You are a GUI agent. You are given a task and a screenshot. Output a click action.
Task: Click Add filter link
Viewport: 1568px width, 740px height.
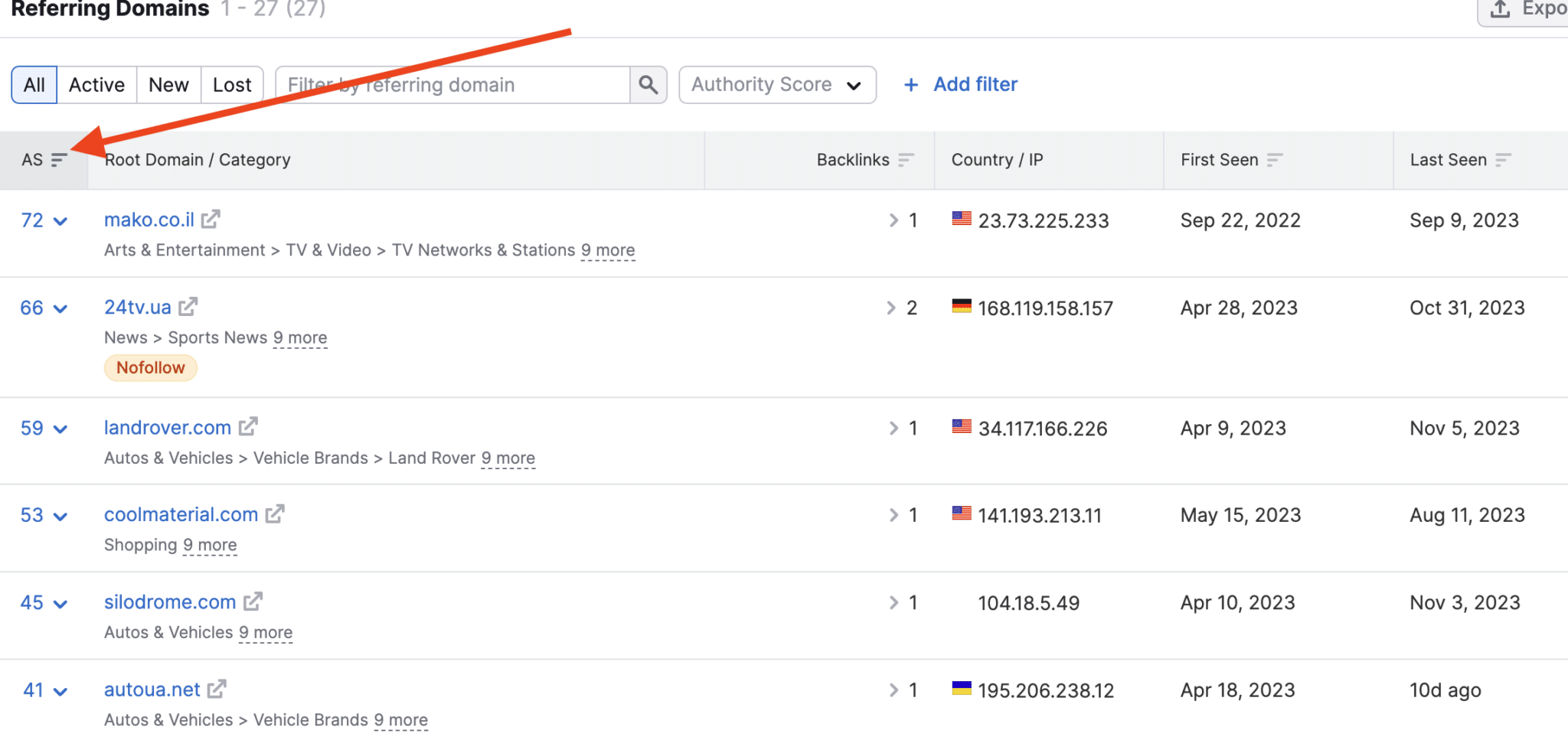point(975,84)
